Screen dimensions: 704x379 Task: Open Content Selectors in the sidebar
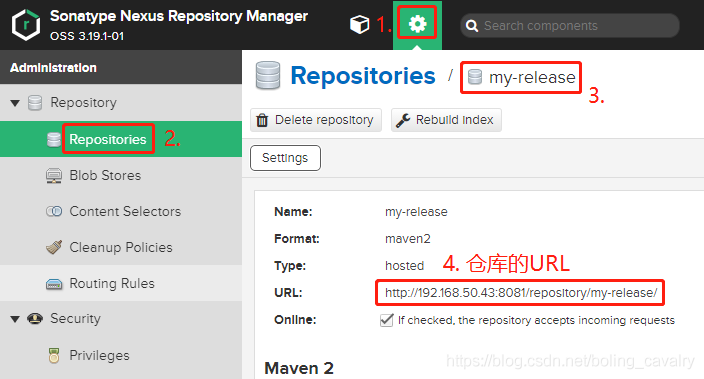click(125, 211)
